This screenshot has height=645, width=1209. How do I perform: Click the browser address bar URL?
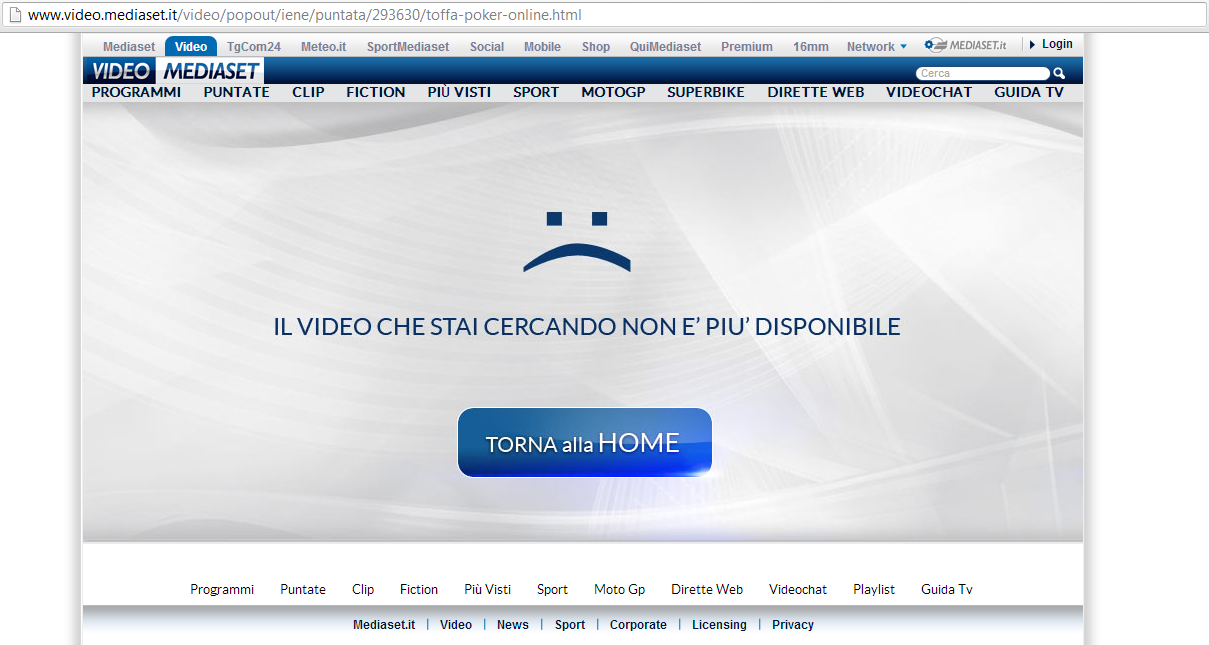pyautogui.click(x=305, y=15)
